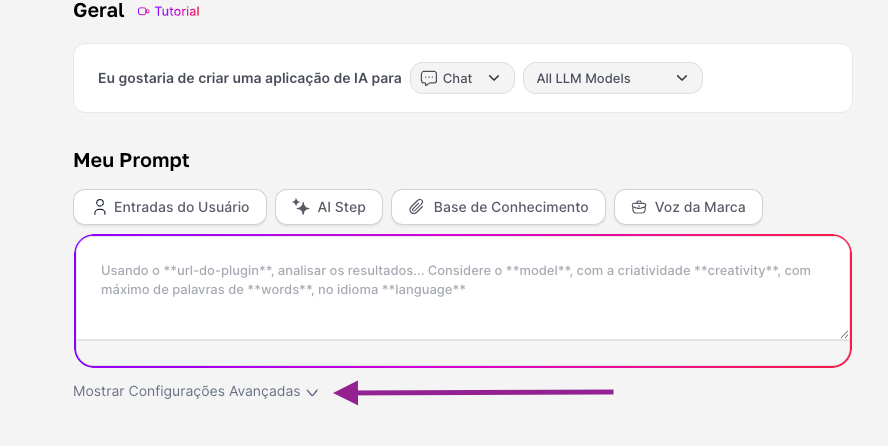
Task: Click the Geral section heading
Action: pos(99,11)
